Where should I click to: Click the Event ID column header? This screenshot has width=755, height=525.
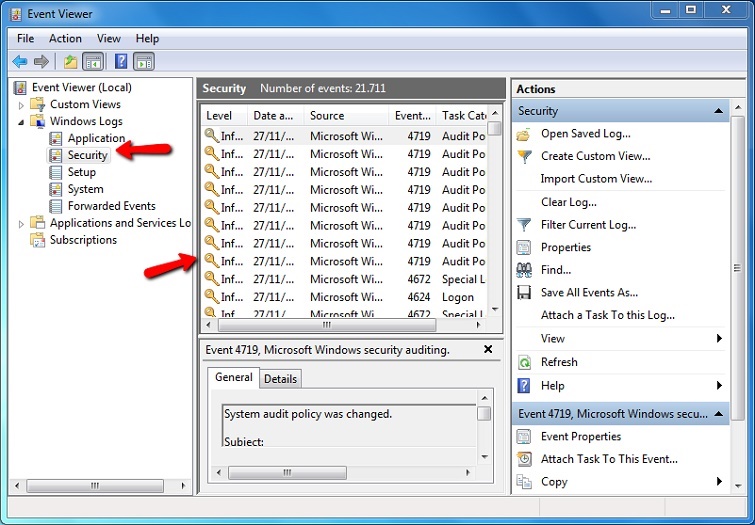click(412, 116)
